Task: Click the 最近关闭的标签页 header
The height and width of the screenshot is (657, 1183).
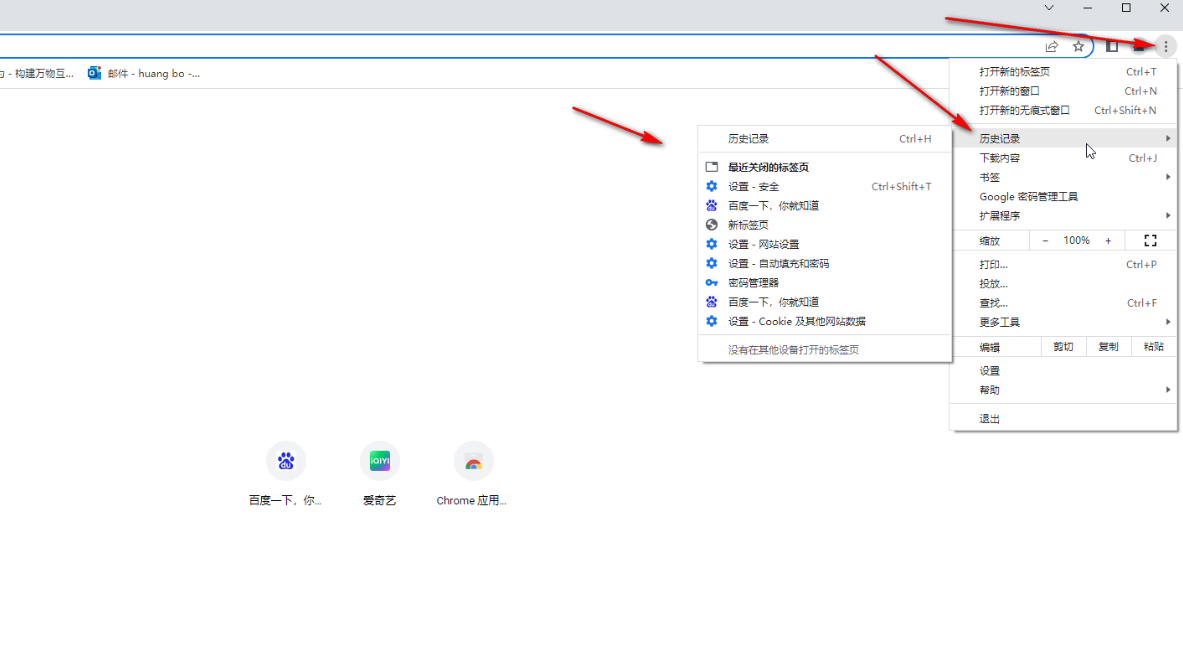Action: [768, 167]
